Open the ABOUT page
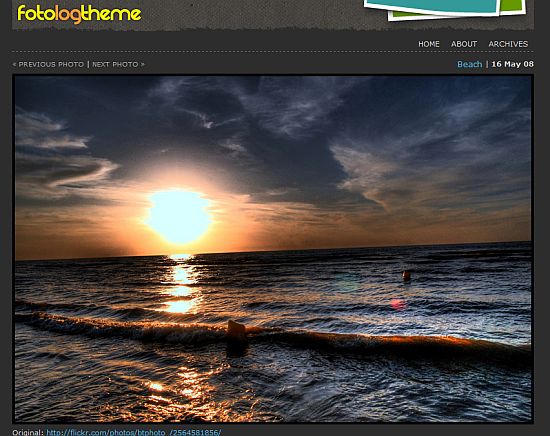The width and height of the screenshot is (550, 436). pyautogui.click(x=464, y=44)
